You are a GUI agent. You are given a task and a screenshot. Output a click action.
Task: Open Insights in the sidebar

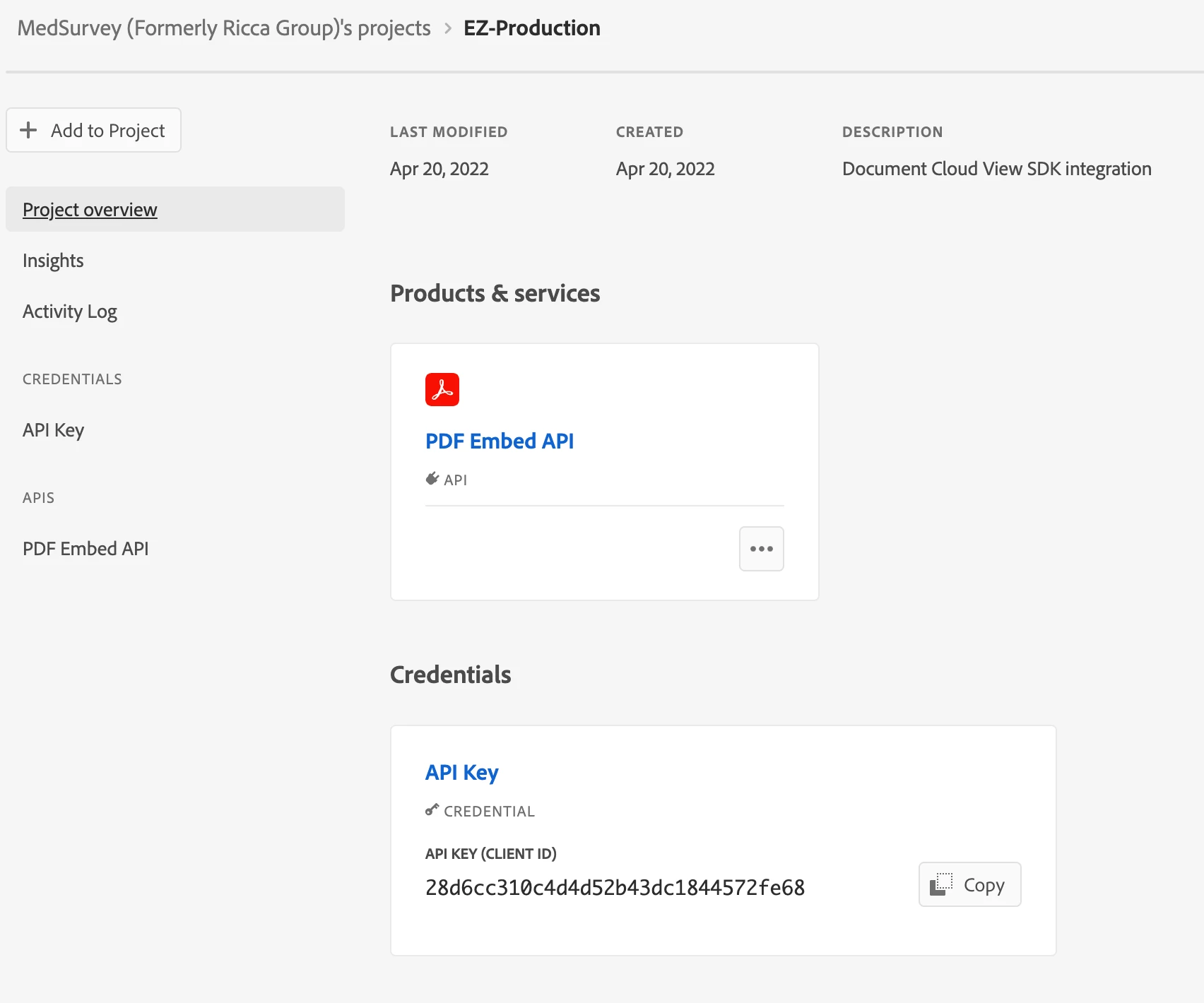click(x=53, y=261)
